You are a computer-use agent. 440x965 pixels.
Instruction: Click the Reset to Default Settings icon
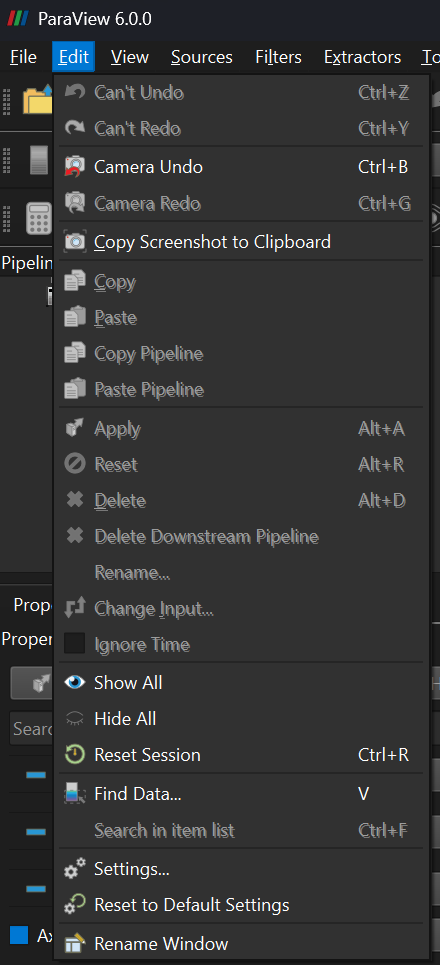point(75,905)
